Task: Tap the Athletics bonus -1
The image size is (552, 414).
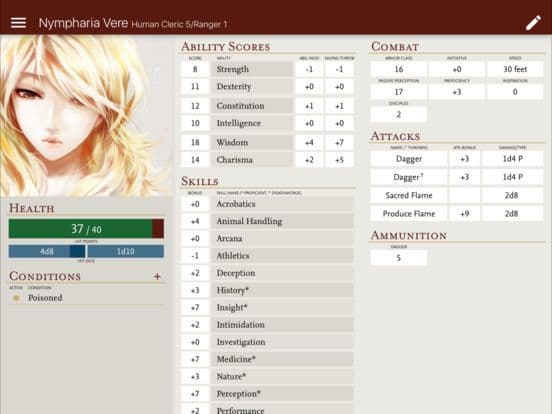Action: pyautogui.click(x=195, y=256)
